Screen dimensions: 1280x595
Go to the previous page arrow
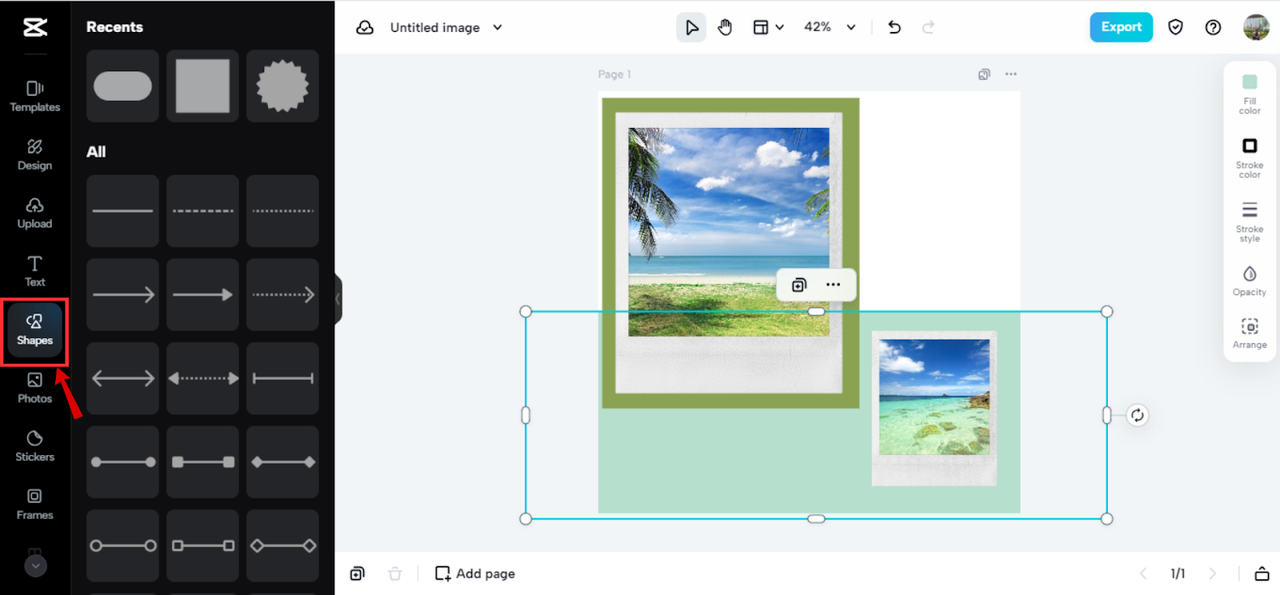(x=1144, y=573)
